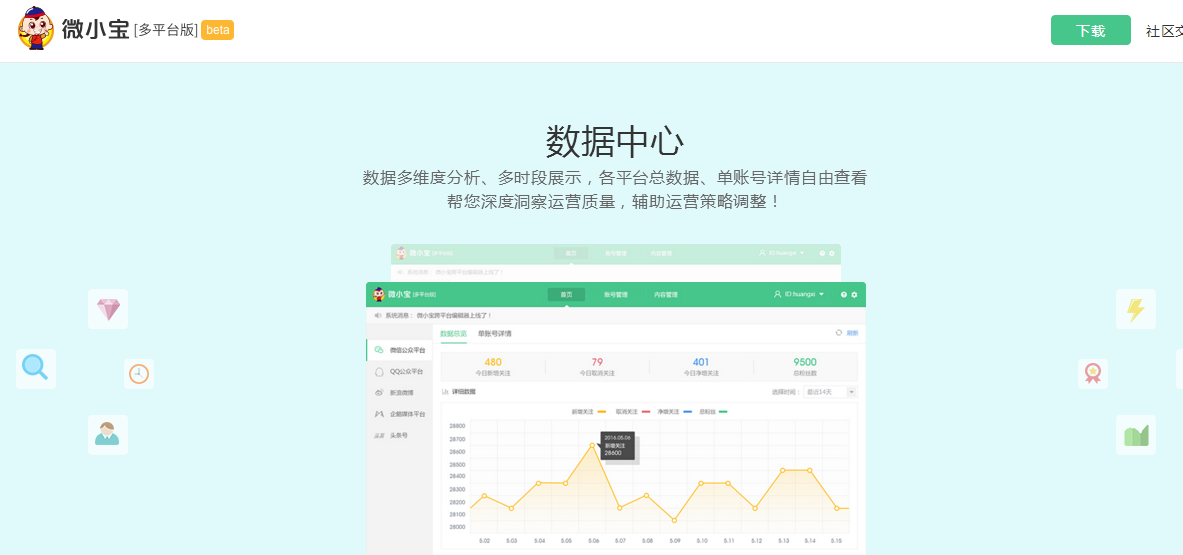This screenshot has height=555, width=1183.
Task: Click the user avatar icon
Action: pos(108,434)
